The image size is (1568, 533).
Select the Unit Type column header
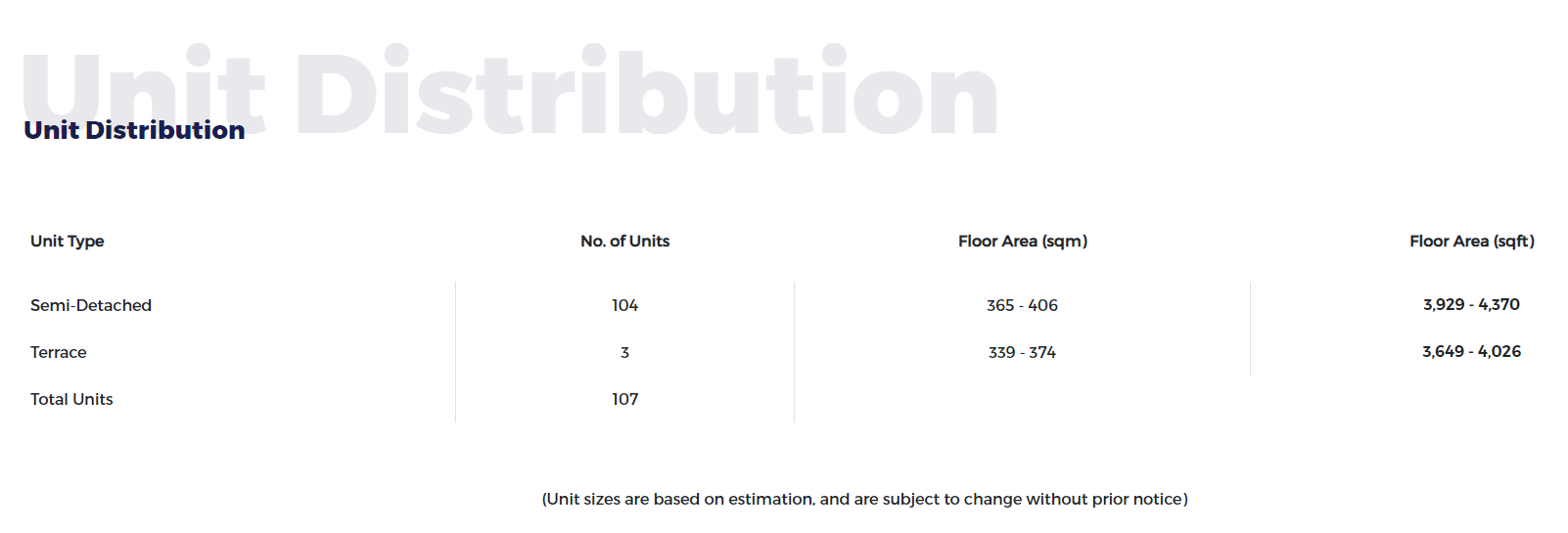point(67,242)
